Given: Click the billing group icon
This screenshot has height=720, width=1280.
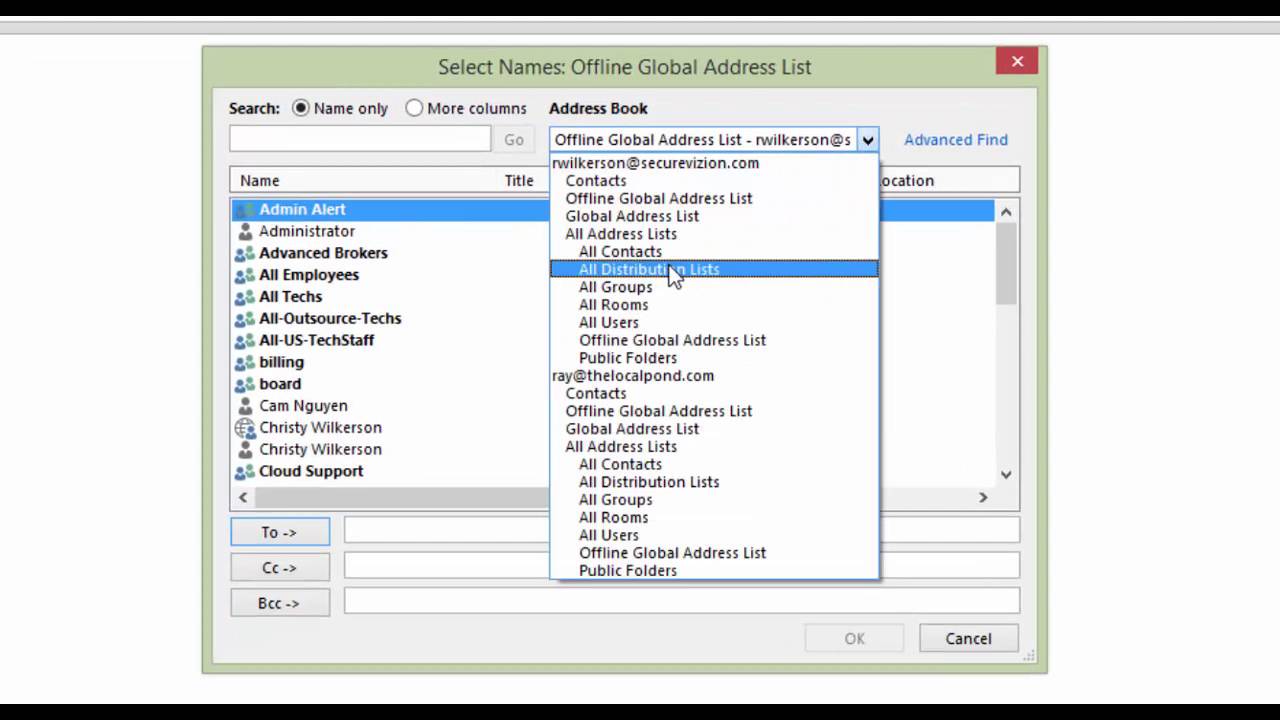Looking at the screenshot, I should coord(244,362).
